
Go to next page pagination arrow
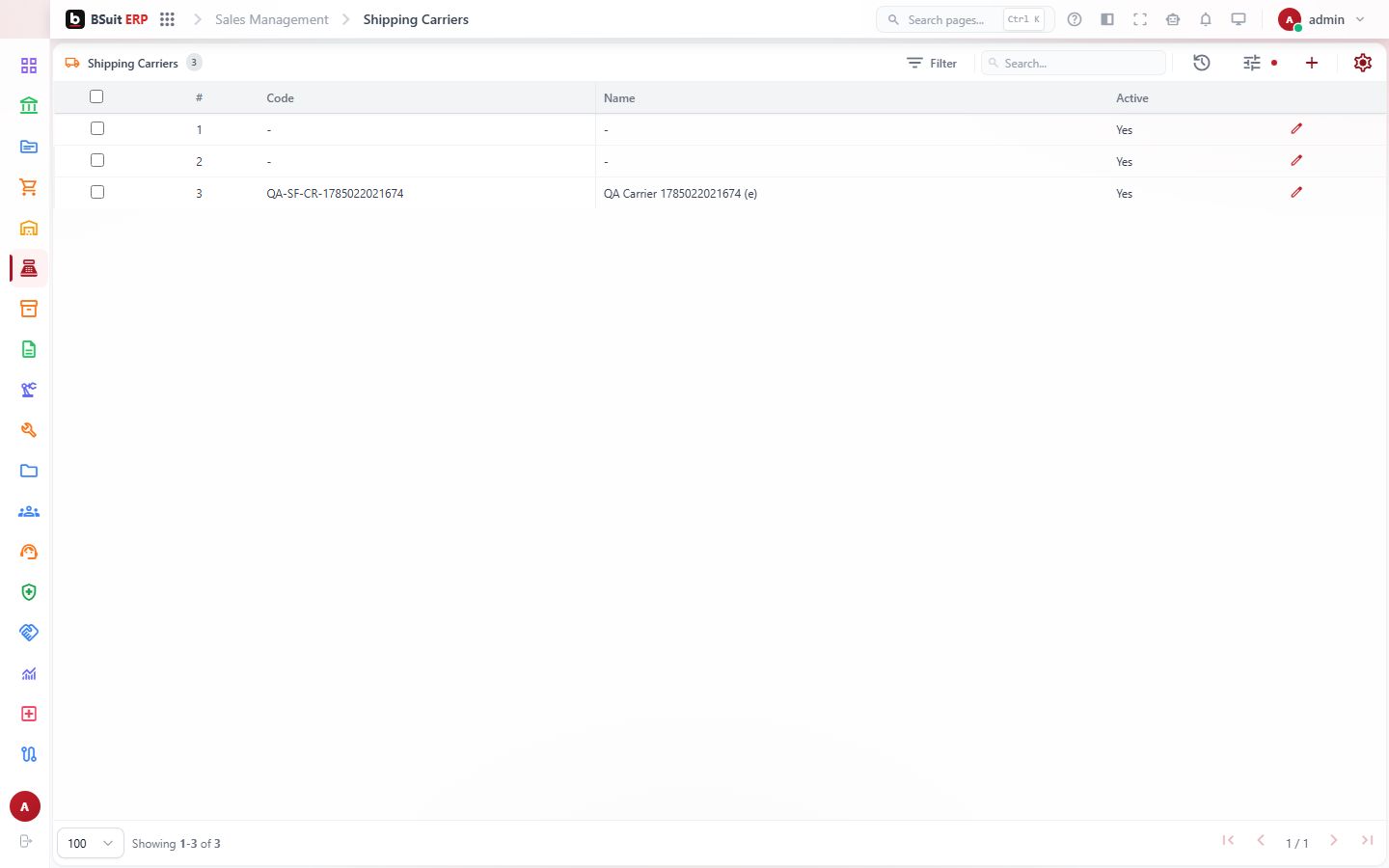(1334, 840)
